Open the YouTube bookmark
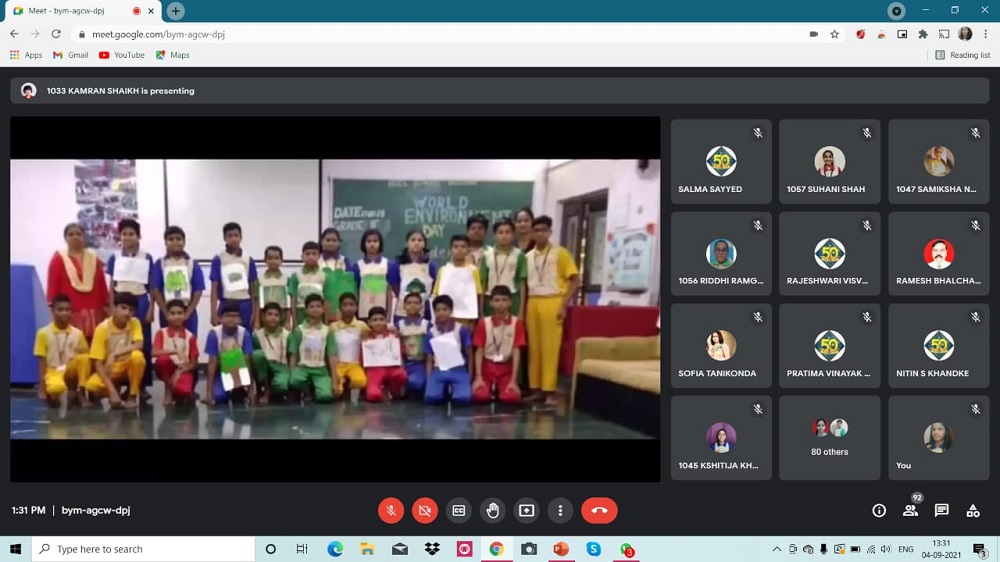This screenshot has height=562, width=1000. 122,55
